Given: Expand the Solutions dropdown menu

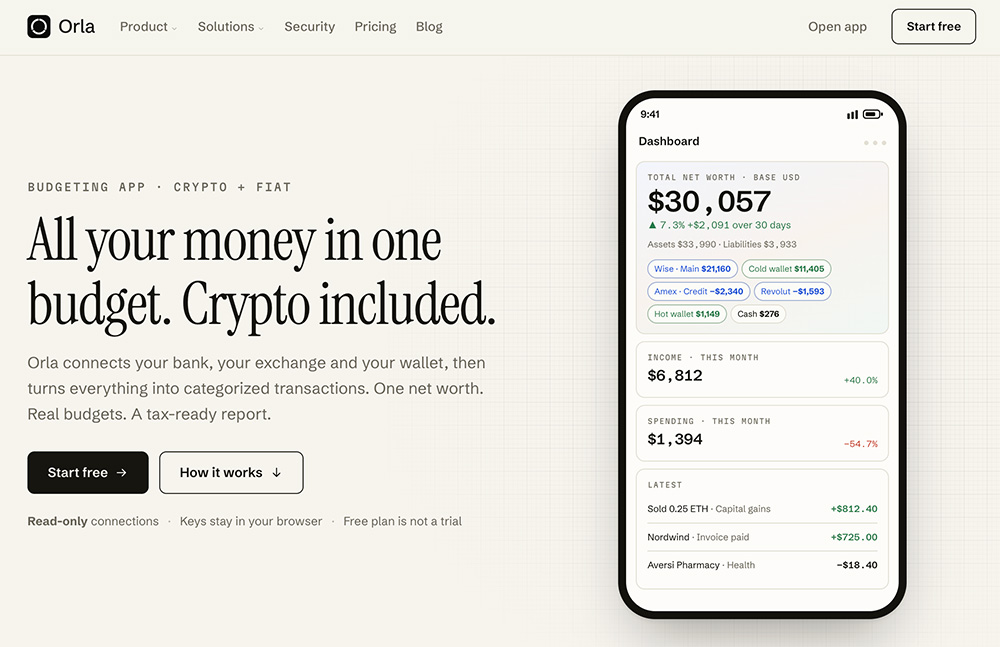Looking at the screenshot, I should [230, 27].
